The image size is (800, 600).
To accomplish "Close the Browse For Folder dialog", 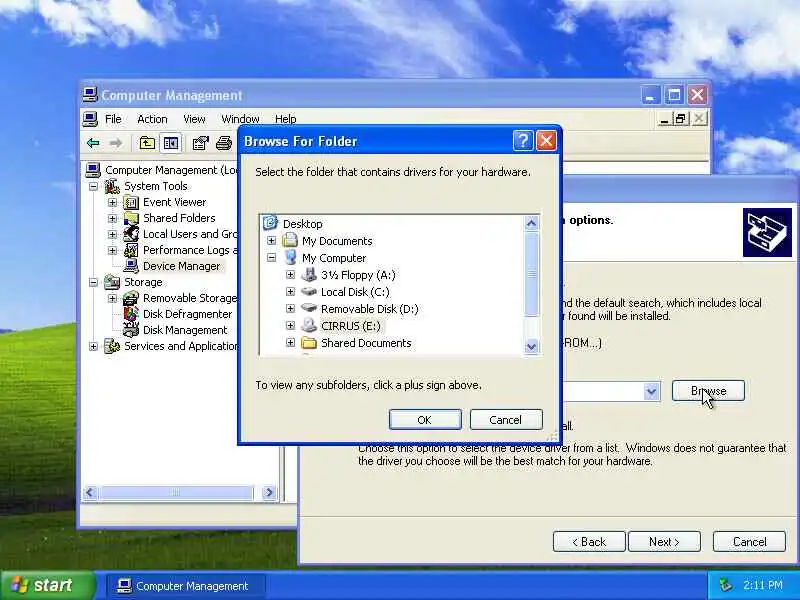I will click(x=546, y=140).
